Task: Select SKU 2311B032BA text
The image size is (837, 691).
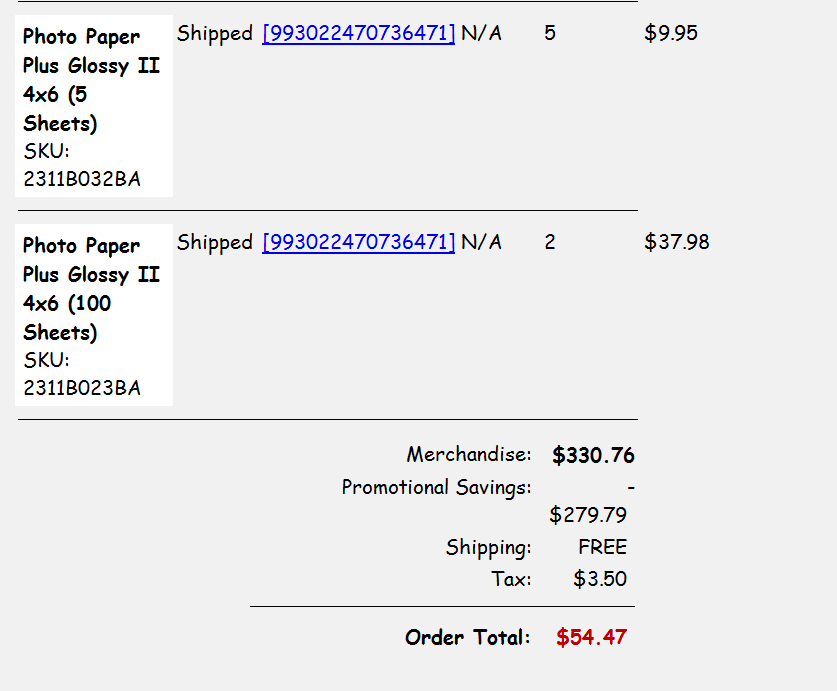Action: [82, 180]
